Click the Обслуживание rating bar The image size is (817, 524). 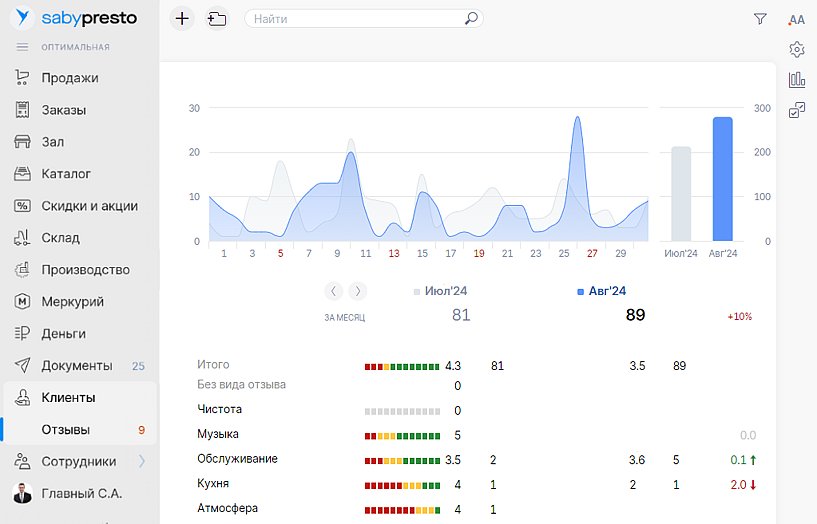pyautogui.click(x=402, y=460)
